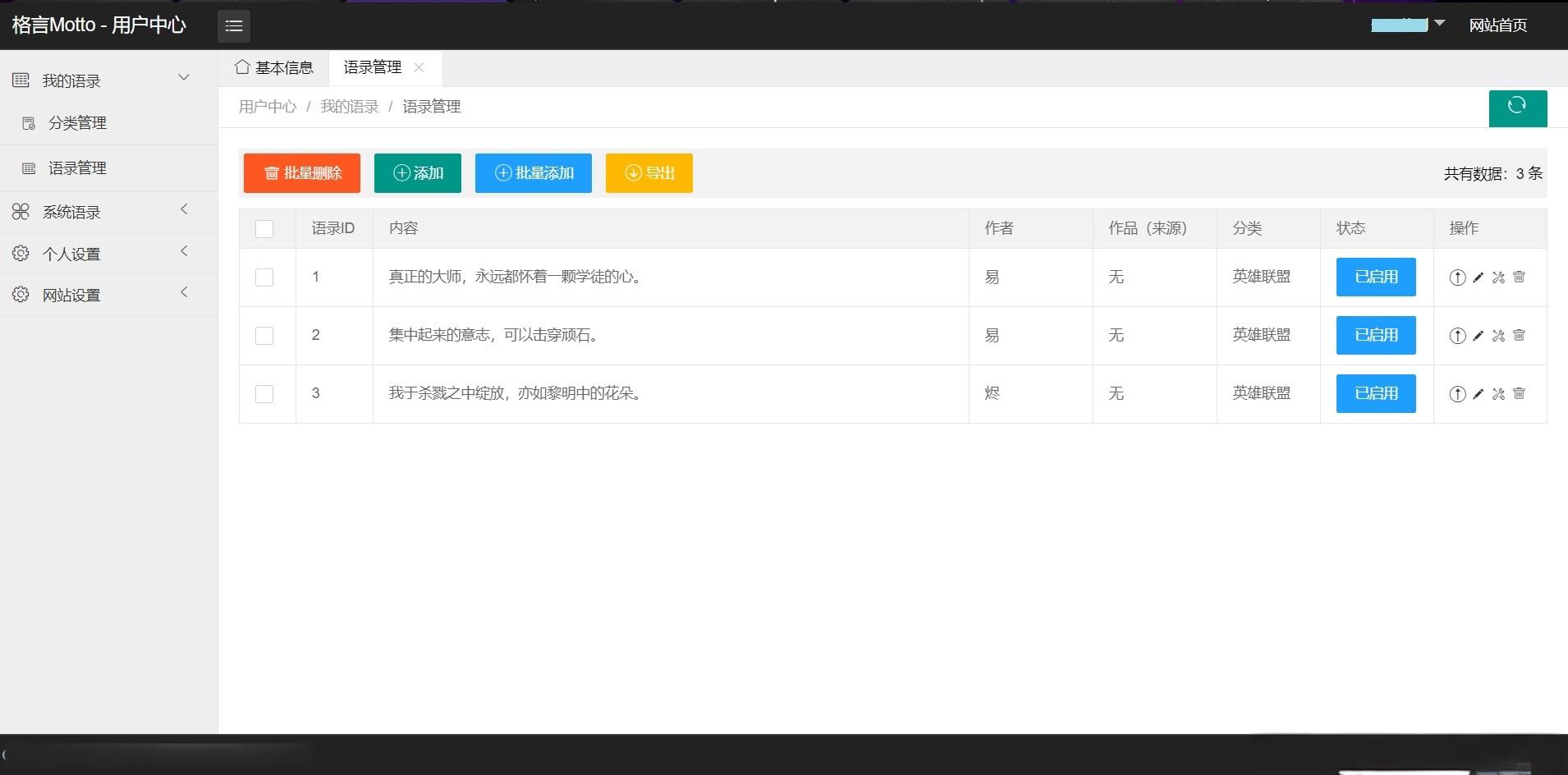
Task: Open the user account dropdown arrow
Action: coord(1439,24)
